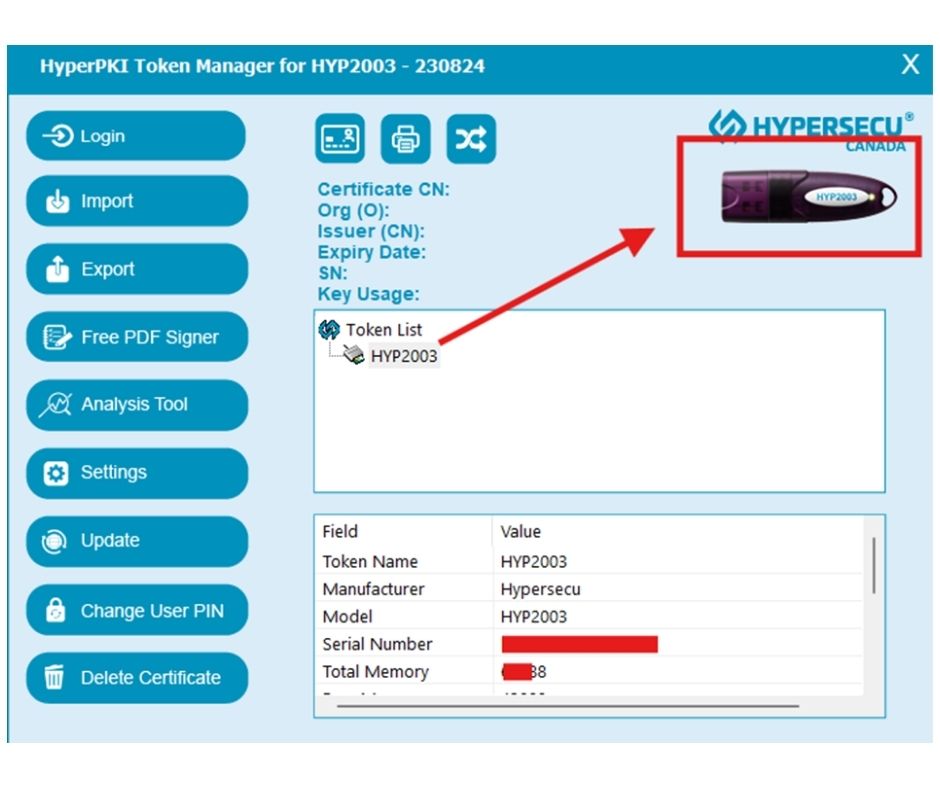
Task: Click the Hypersecu Canada logo
Action: [x=811, y=130]
